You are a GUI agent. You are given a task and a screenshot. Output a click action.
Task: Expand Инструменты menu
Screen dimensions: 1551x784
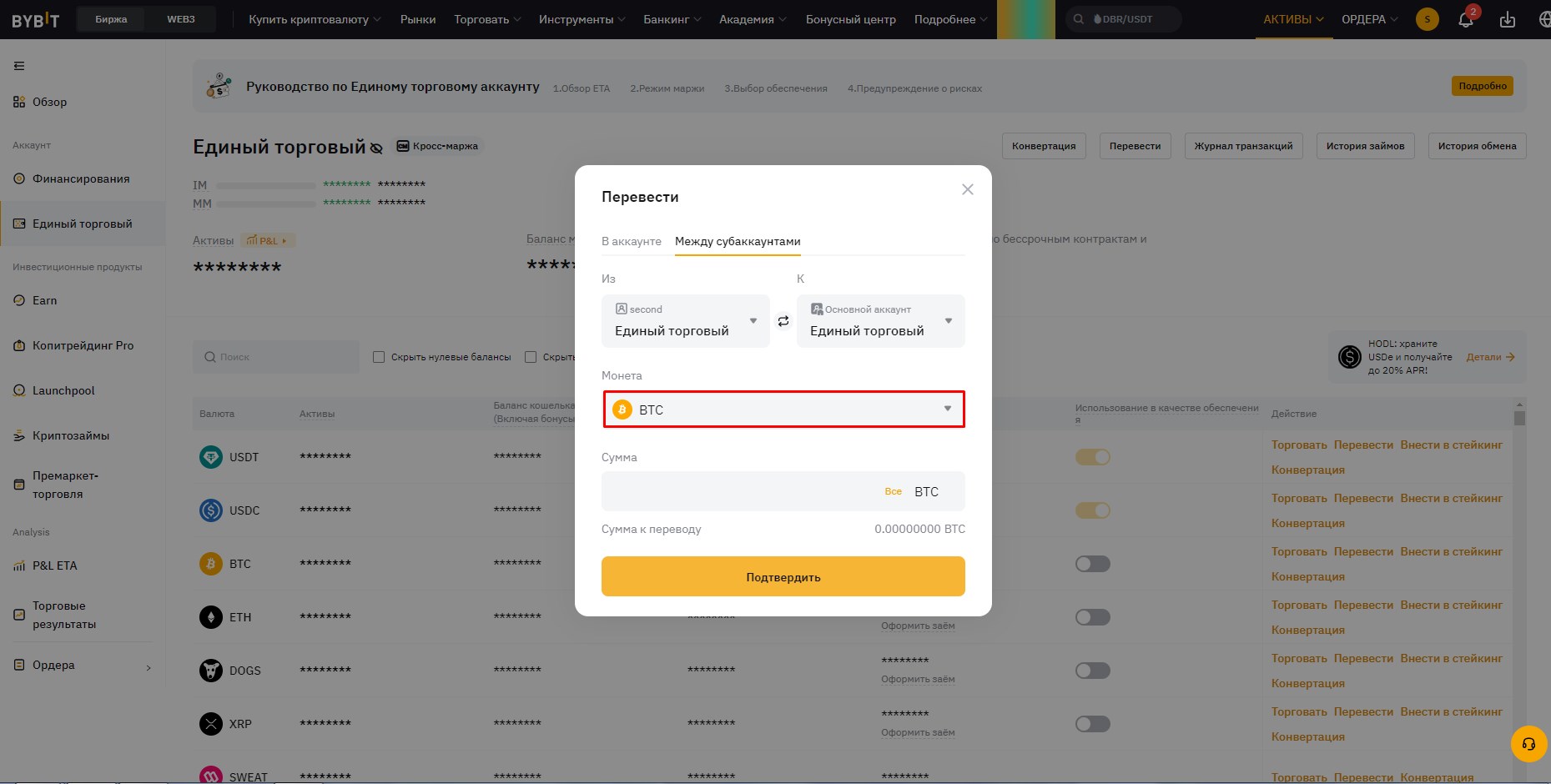click(582, 19)
